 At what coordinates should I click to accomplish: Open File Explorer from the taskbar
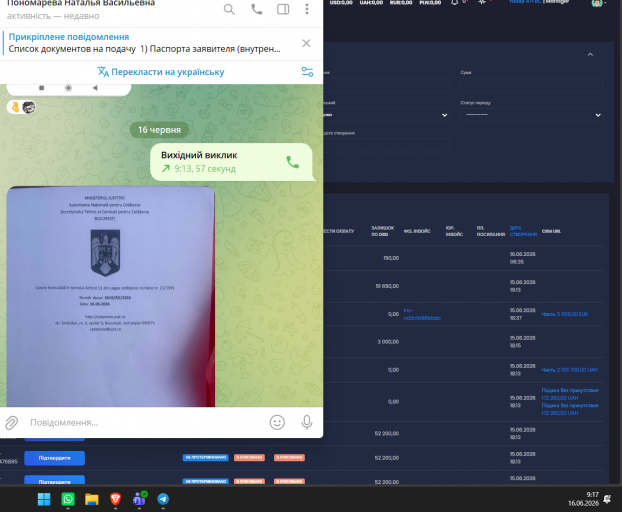tap(92, 499)
